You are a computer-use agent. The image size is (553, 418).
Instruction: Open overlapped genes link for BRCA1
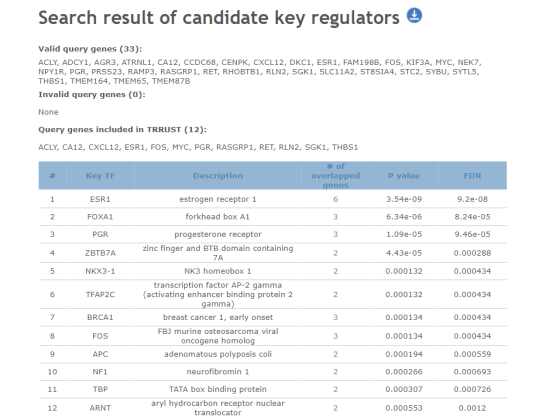point(335,317)
